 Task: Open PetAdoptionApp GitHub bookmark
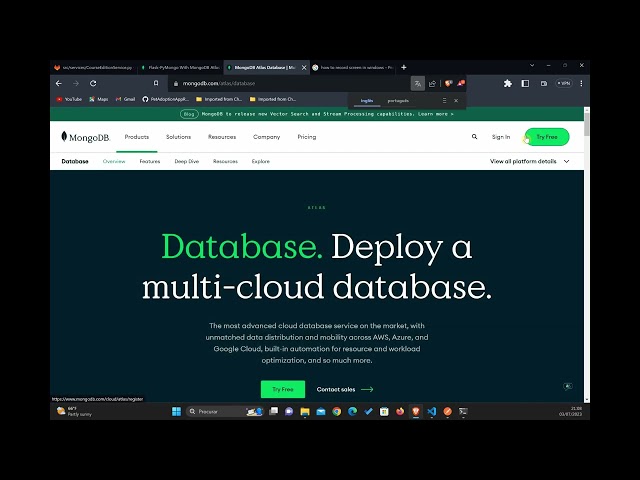click(x=166, y=99)
